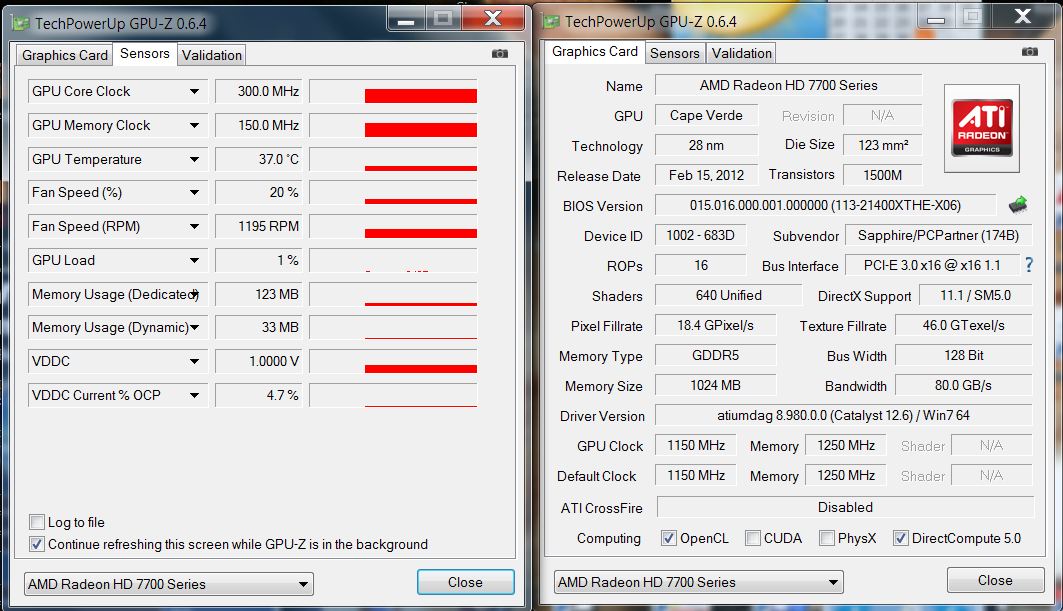
Task: Open the GPU Core Clock sensor dropdown
Action: coord(195,92)
